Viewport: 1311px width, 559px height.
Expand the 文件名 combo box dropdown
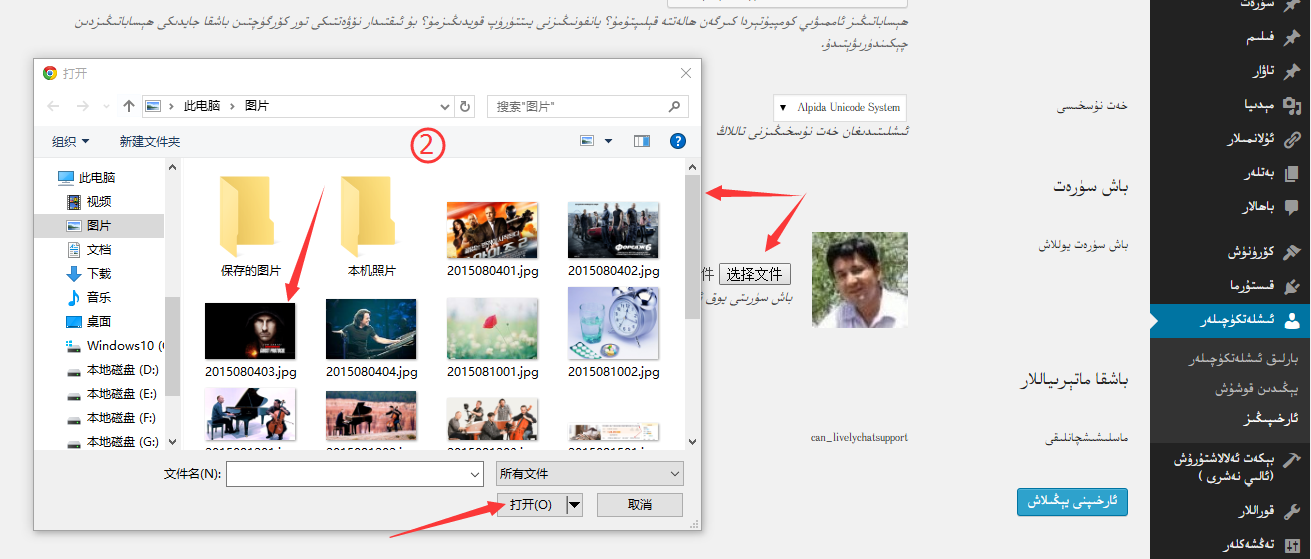[475, 474]
